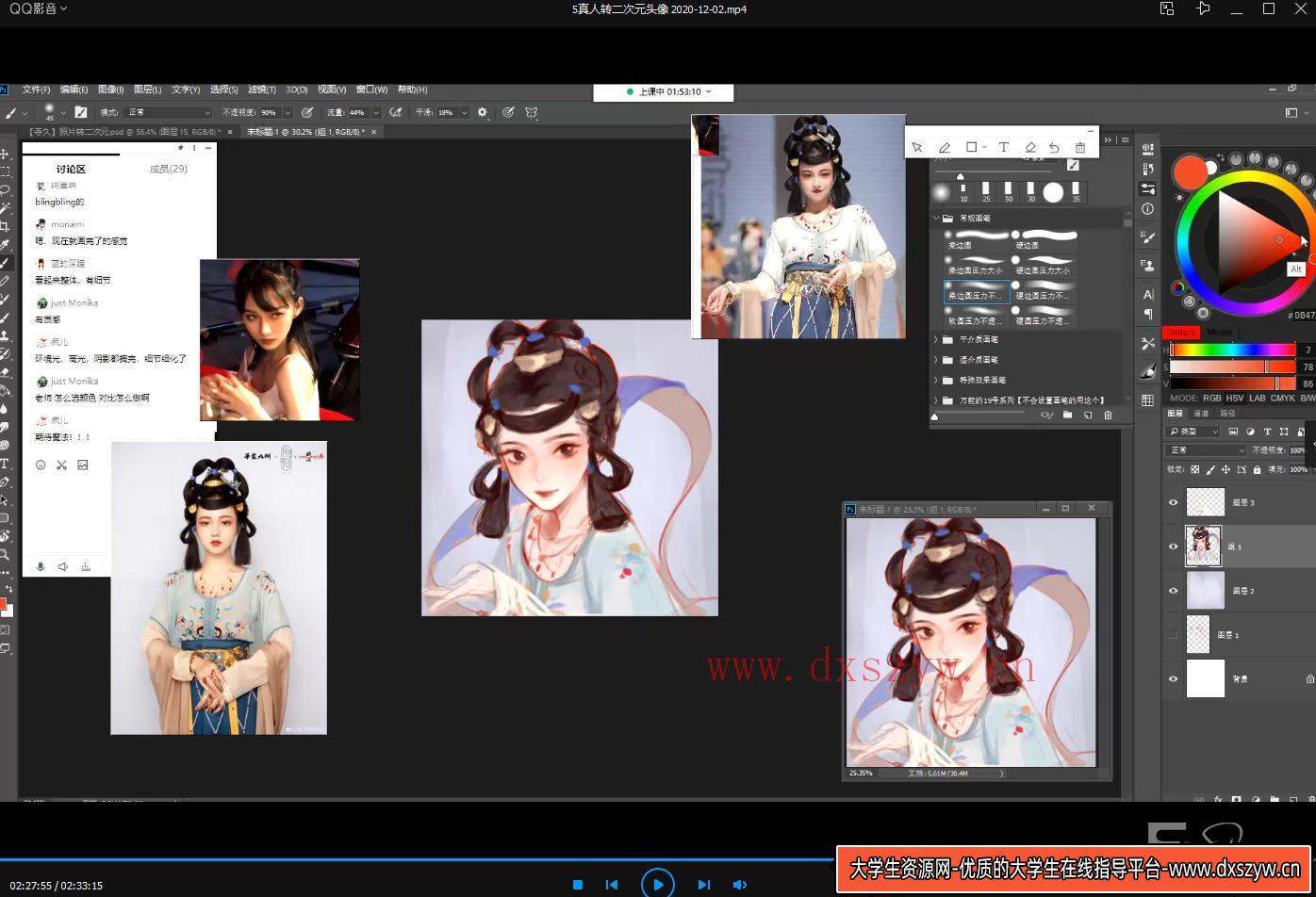Open the 窗口(W) menu
Screen dimensions: 1316x897
coord(371,90)
